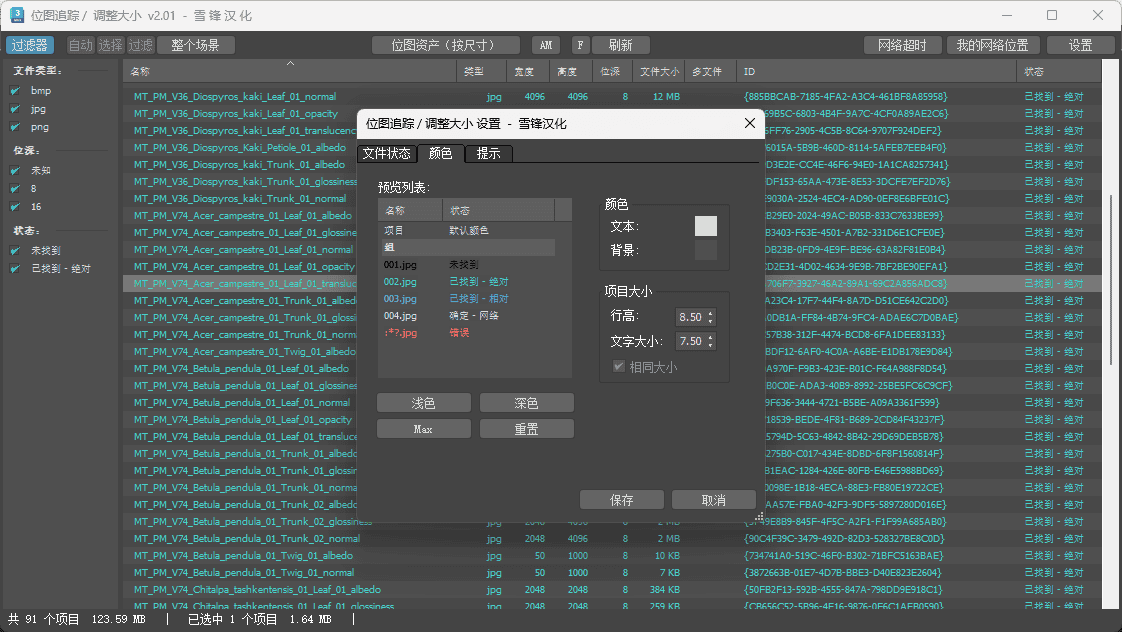Increase the 行高 value with the up arrow
Image resolution: width=1122 pixels, height=632 pixels.
pyautogui.click(x=711, y=313)
